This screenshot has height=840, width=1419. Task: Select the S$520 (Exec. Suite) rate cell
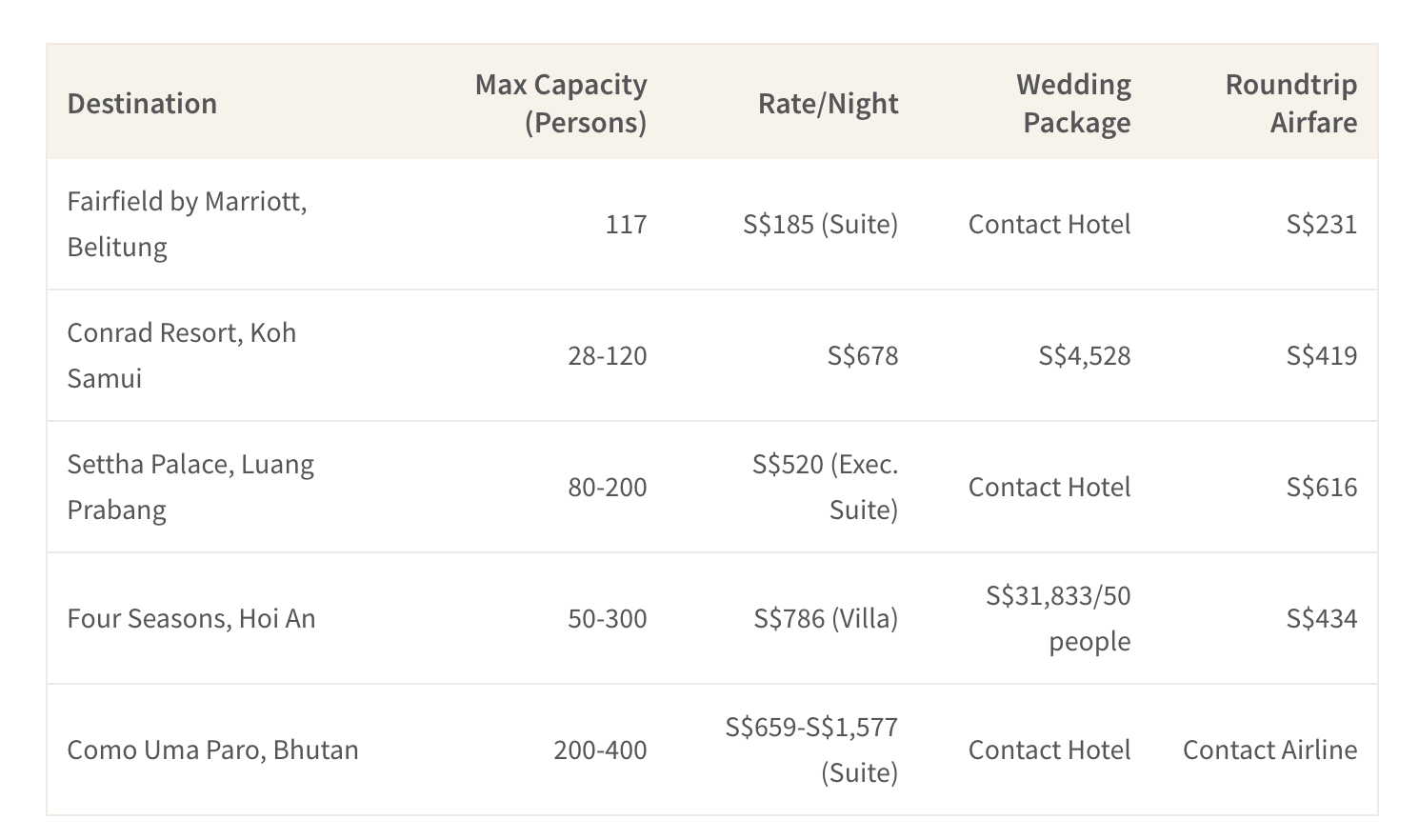tap(826, 487)
